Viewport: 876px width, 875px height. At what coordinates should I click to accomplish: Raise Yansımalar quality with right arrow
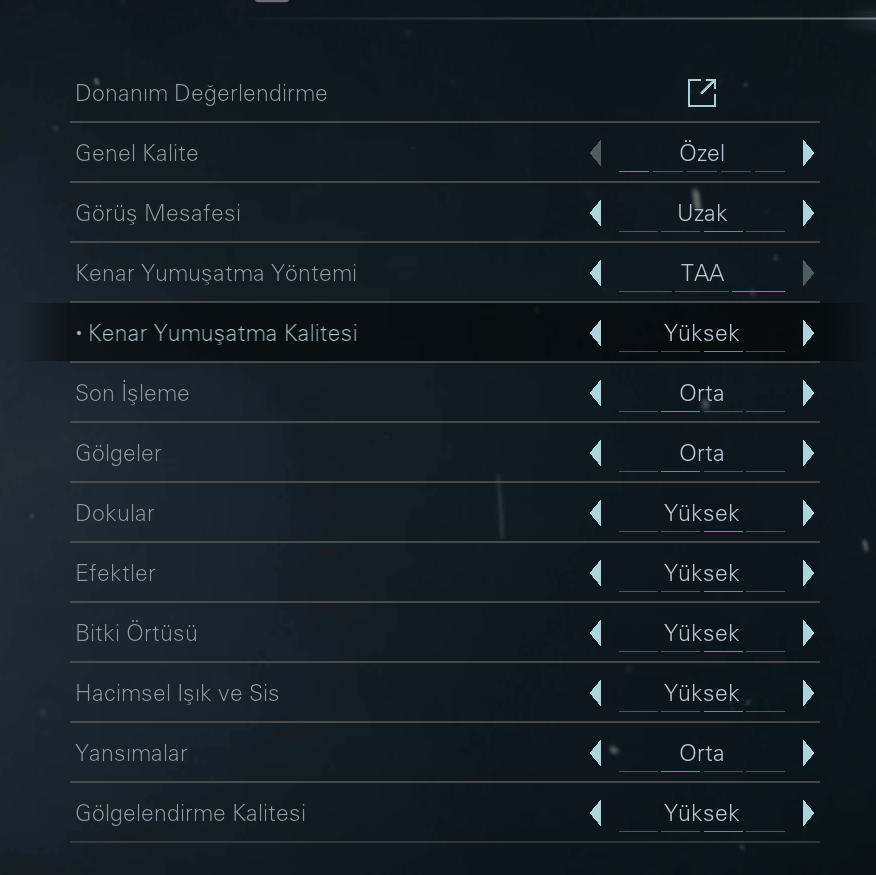pos(808,753)
